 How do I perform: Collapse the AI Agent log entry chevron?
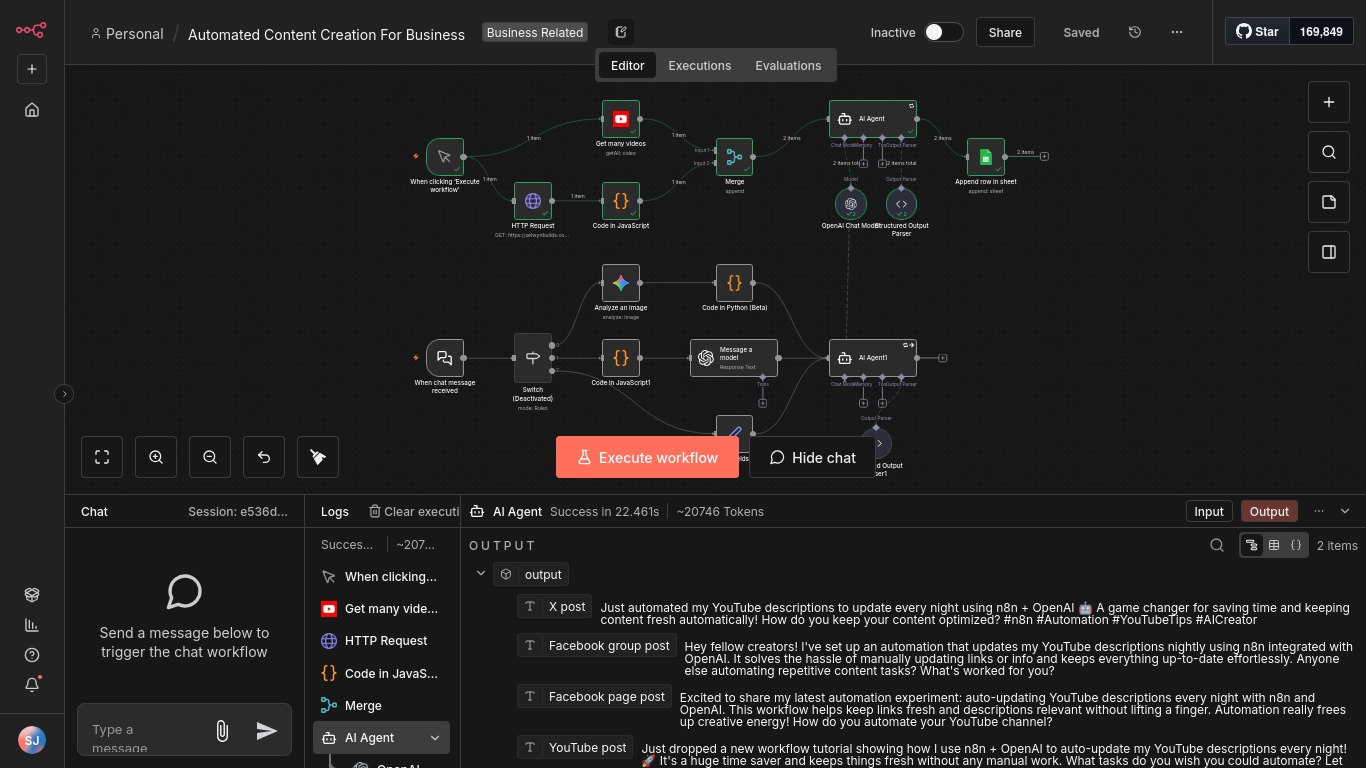pyautogui.click(x=435, y=738)
